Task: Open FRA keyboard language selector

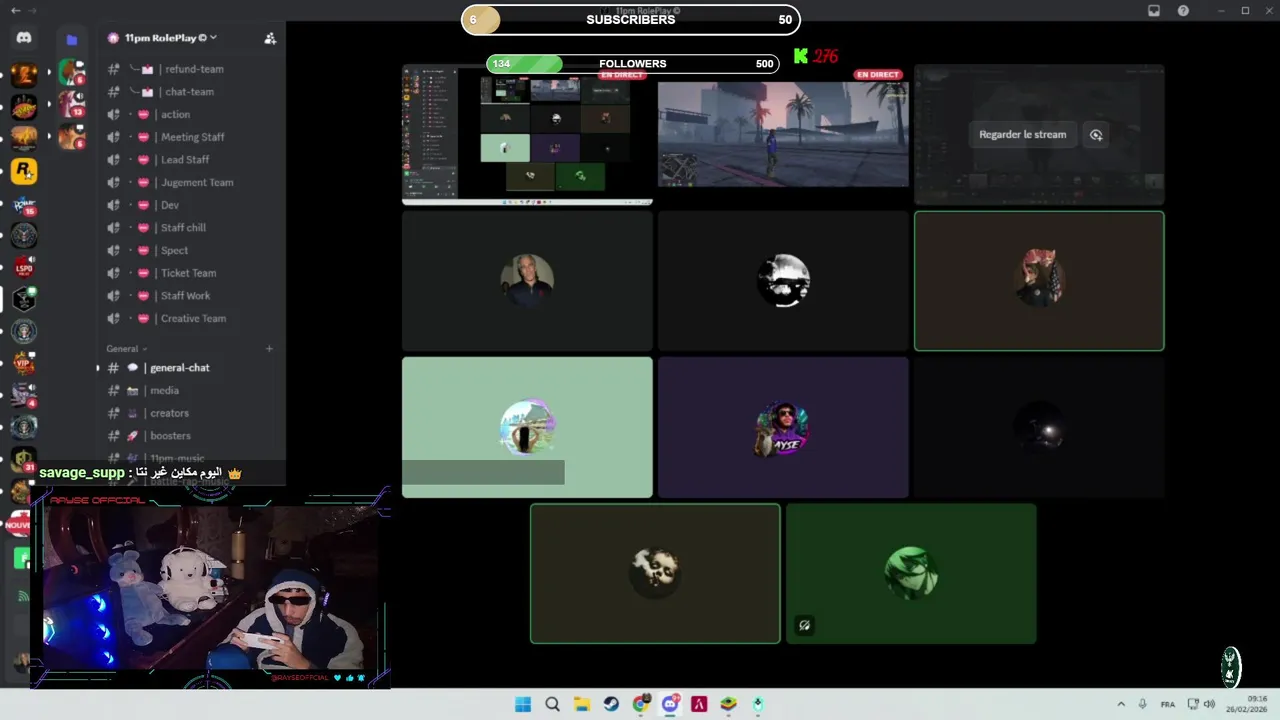Action: pyautogui.click(x=1167, y=704)
